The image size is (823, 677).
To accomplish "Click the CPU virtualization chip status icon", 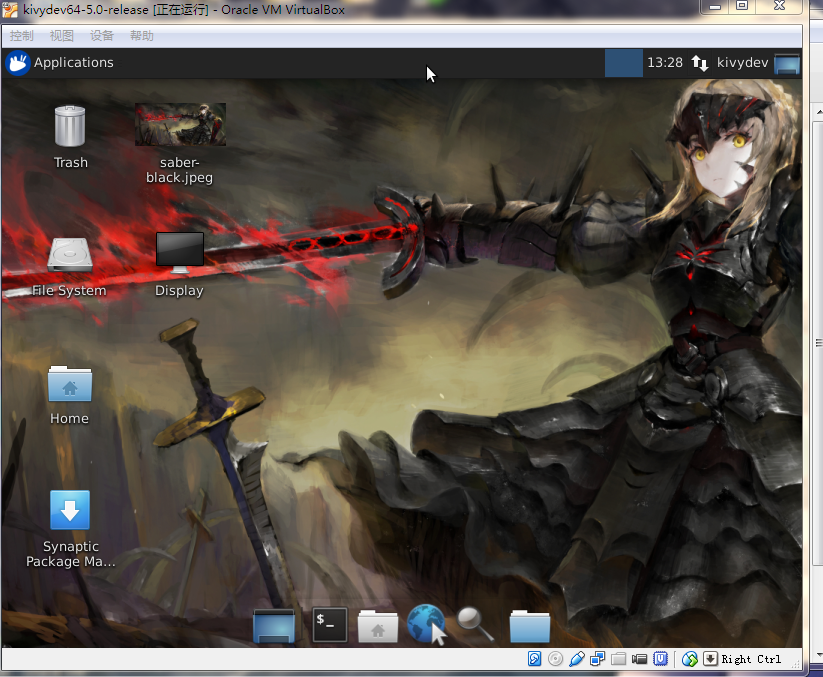I will [660, 659].
